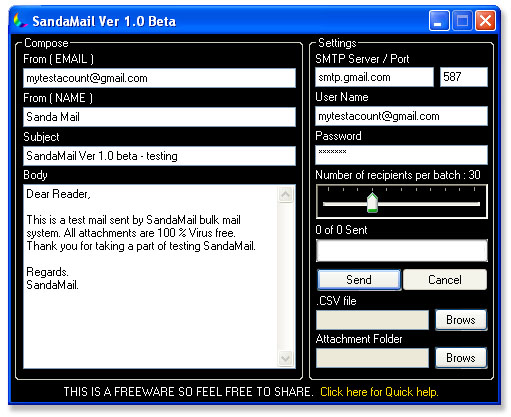This screenshot has height=417, width=511.
Task: Click the Body scrollbar down arrow
Action: [286, 359]
